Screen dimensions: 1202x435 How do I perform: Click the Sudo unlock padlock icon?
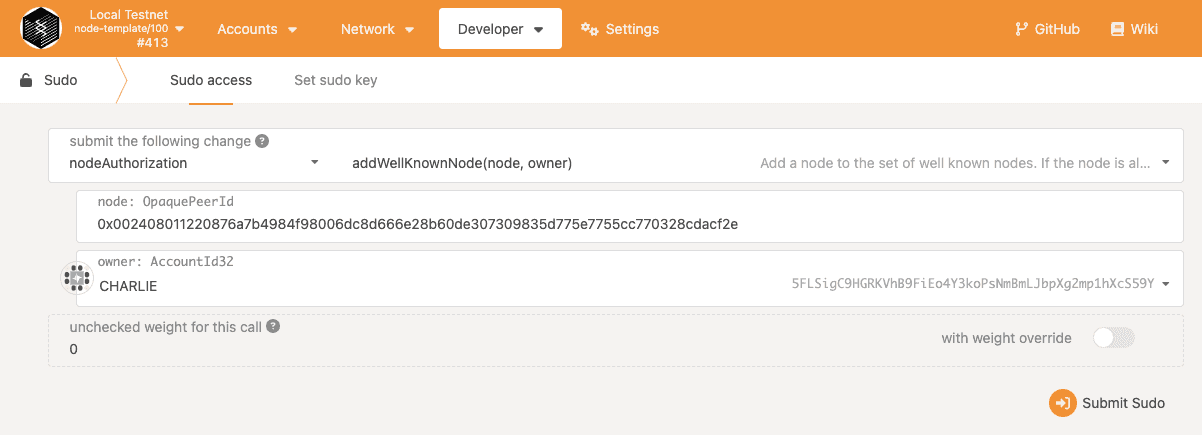pos(27,80)
